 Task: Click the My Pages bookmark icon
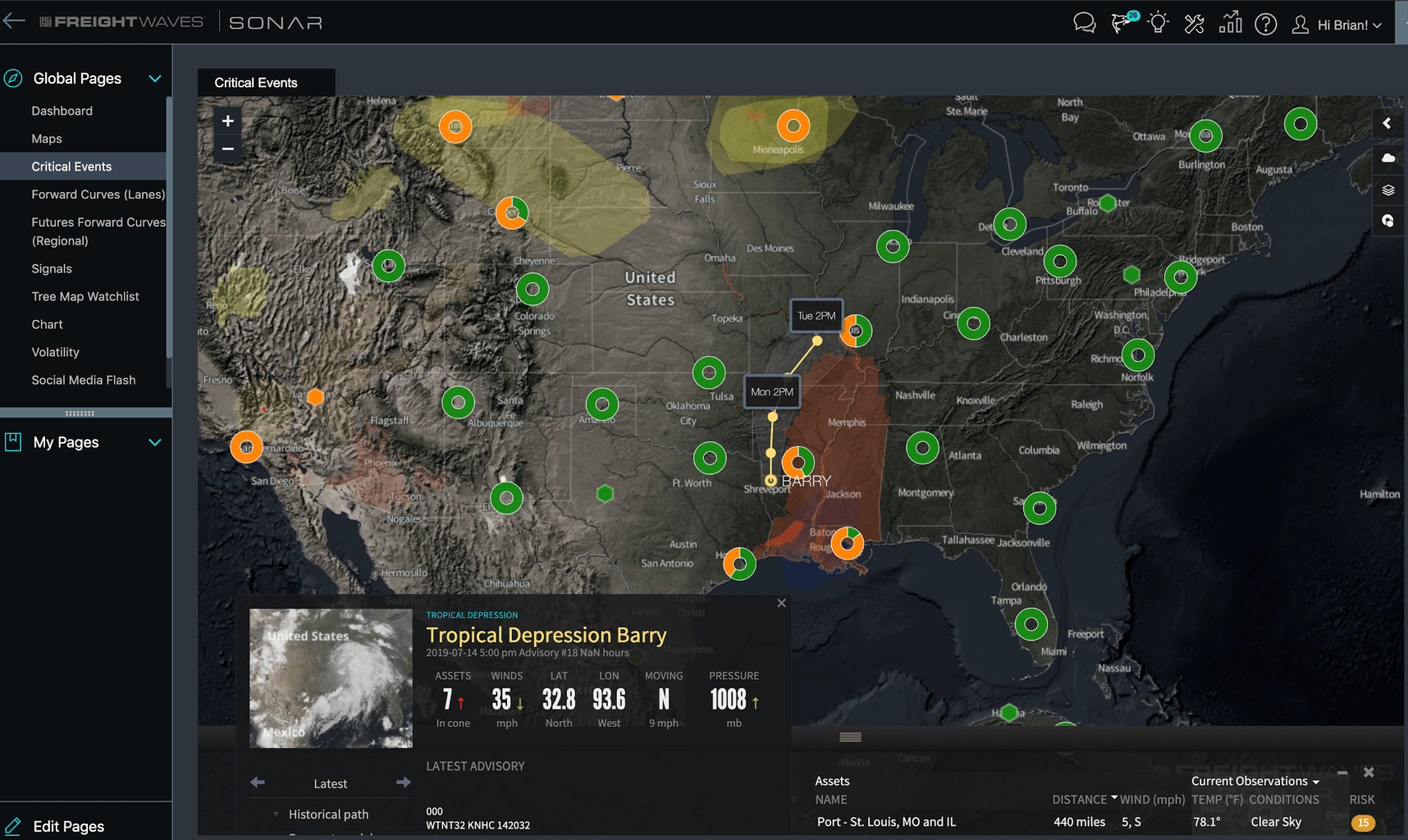[13, 442]
